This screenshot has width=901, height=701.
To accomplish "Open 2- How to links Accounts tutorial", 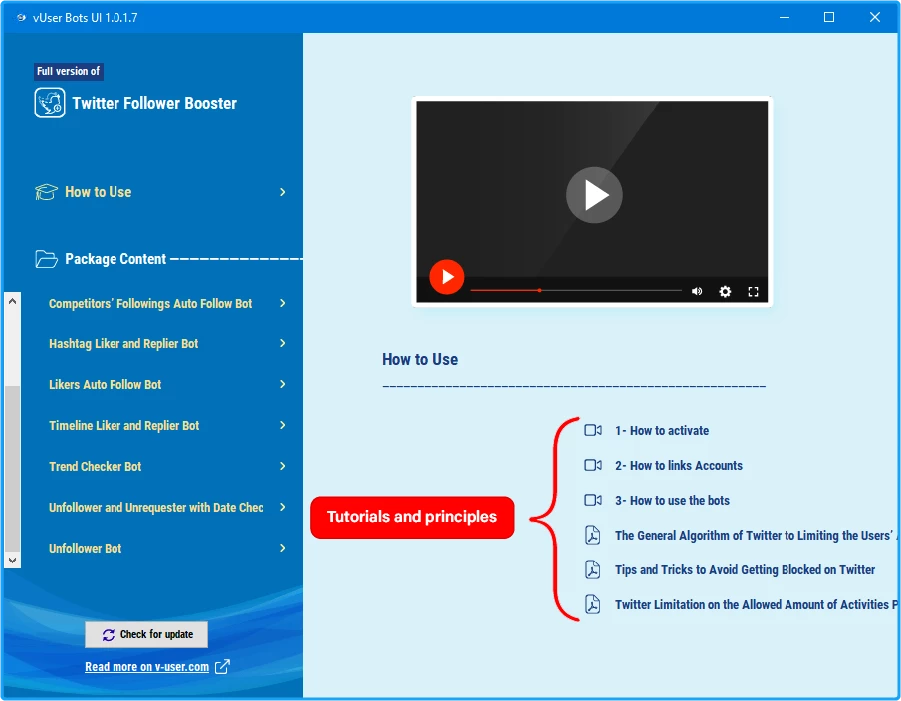I will pos(679,465).
